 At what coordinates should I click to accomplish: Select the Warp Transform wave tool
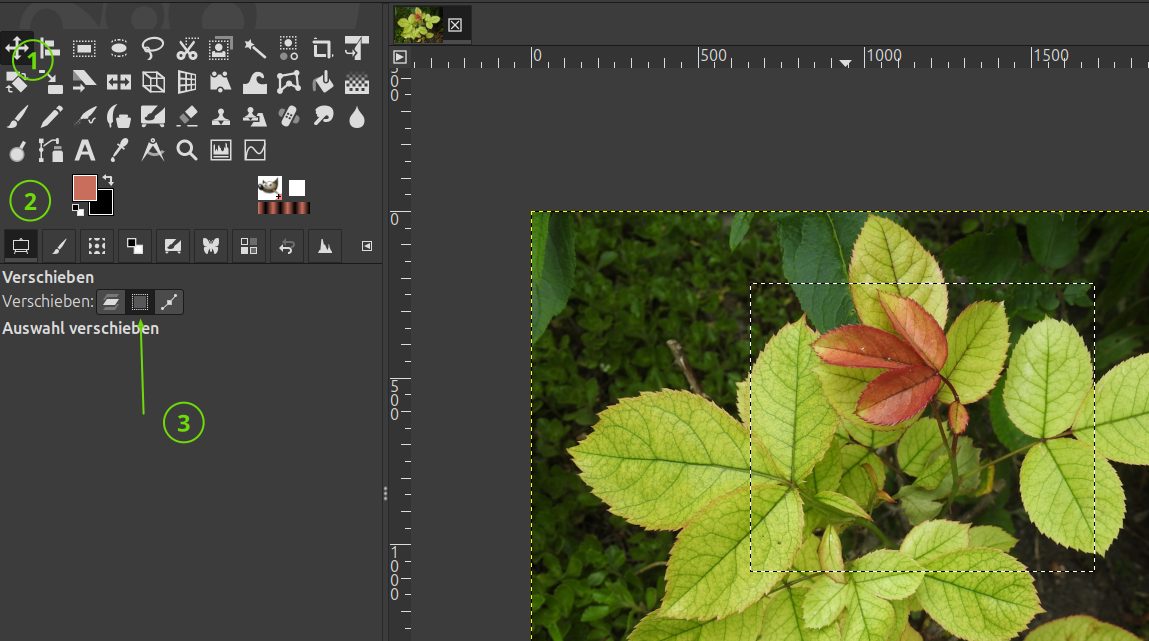tap(255, 83)
